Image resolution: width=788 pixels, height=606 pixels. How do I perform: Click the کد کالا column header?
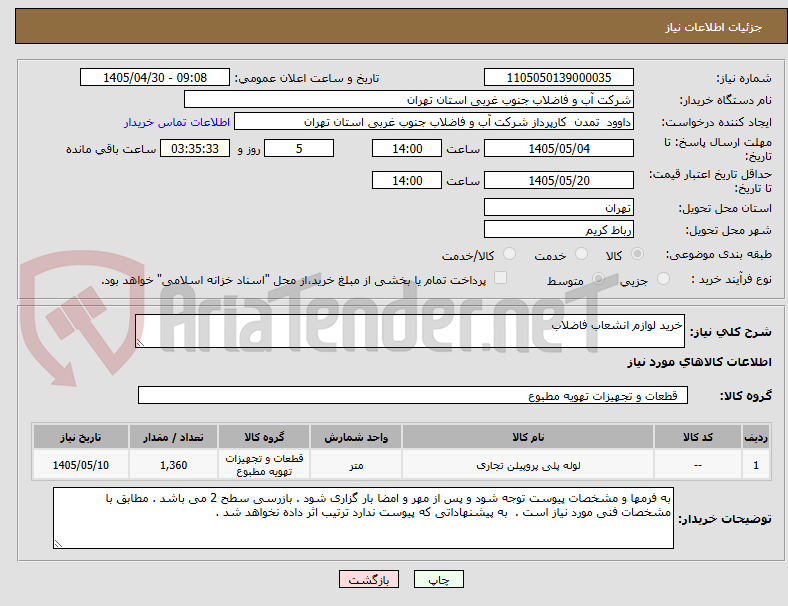click(698, 437)
